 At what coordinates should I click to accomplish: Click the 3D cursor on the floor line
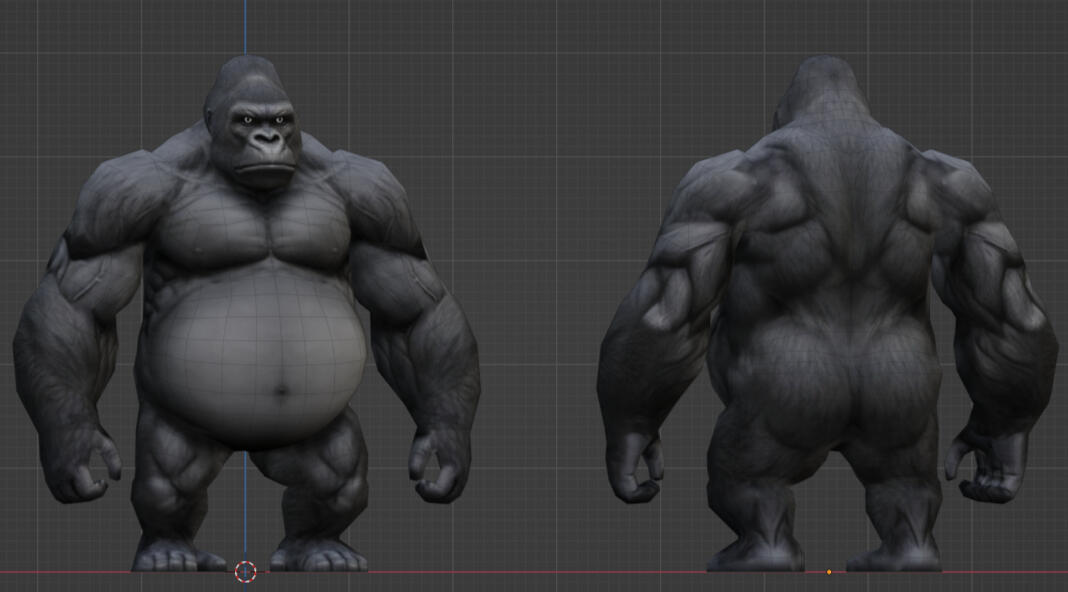point(245,572)
